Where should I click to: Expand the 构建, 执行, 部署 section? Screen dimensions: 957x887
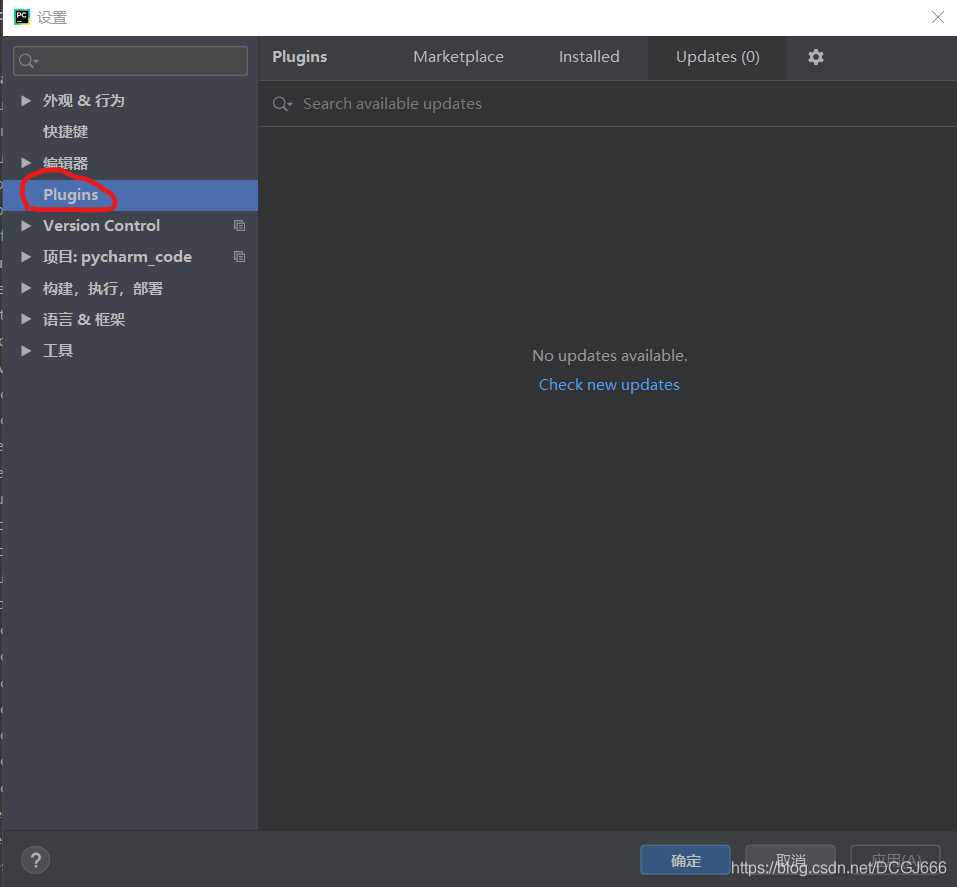26,288
